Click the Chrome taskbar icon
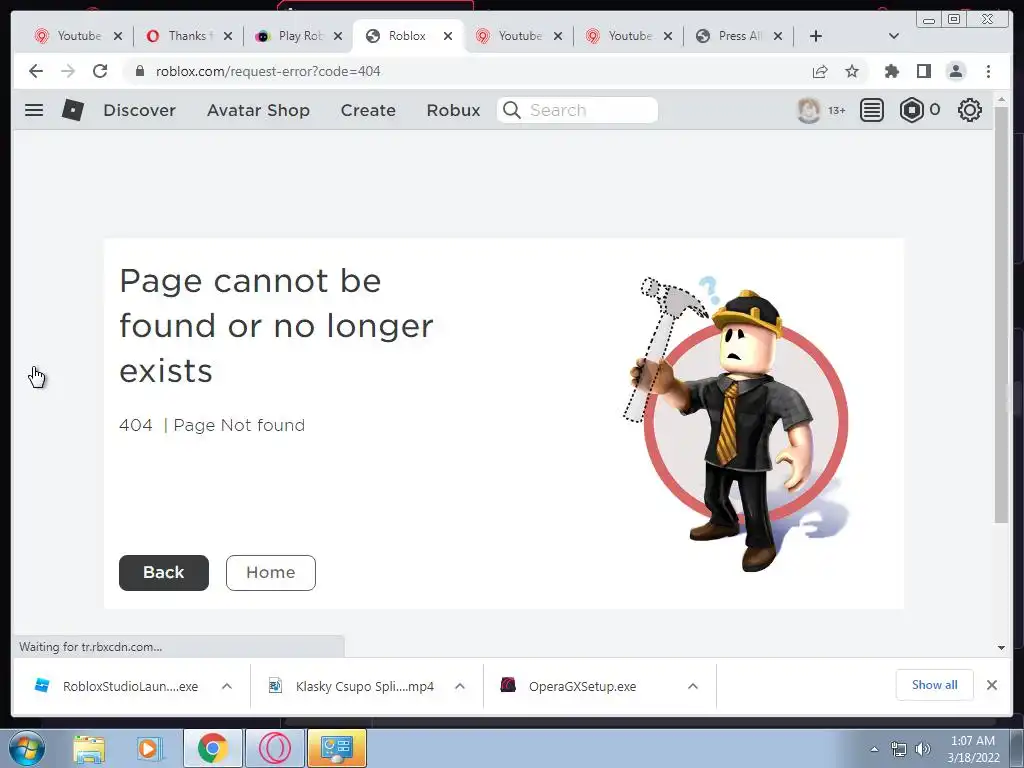This screenshot has height=768, width=1024. (212, 749)
